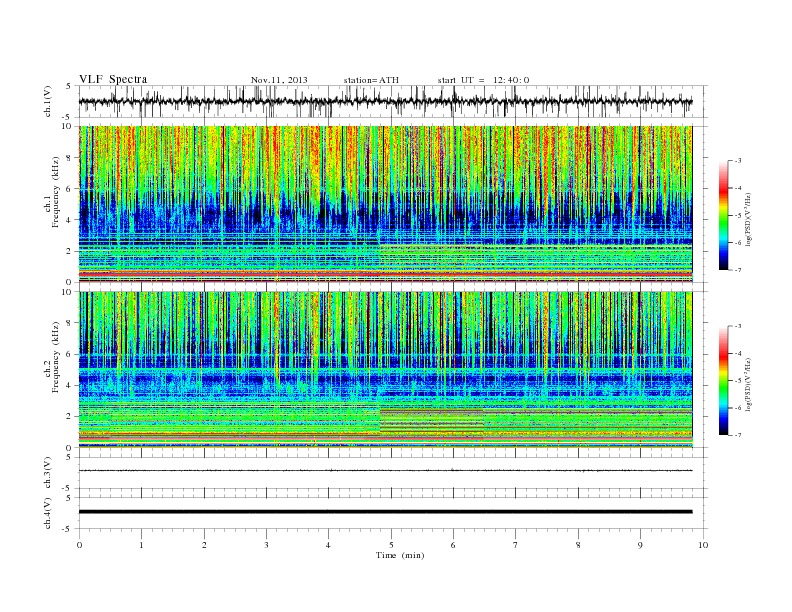This screenshot has height=612, width=792.
Task: Click the ch.1 spectrogram color scale bar
Action: click(x=723, y=215)
